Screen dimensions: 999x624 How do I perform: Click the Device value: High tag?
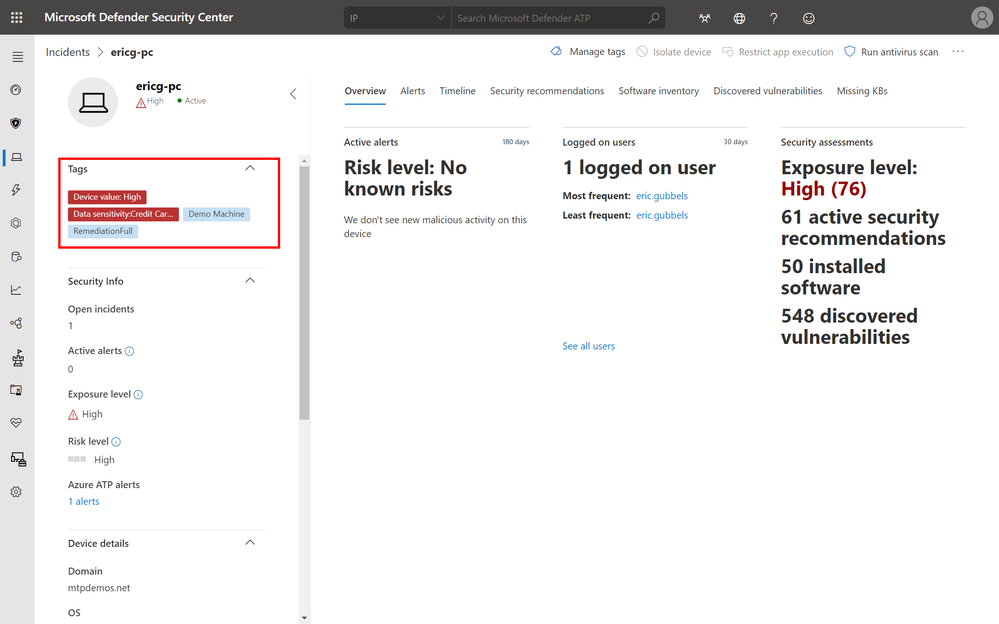coord(107,197)
